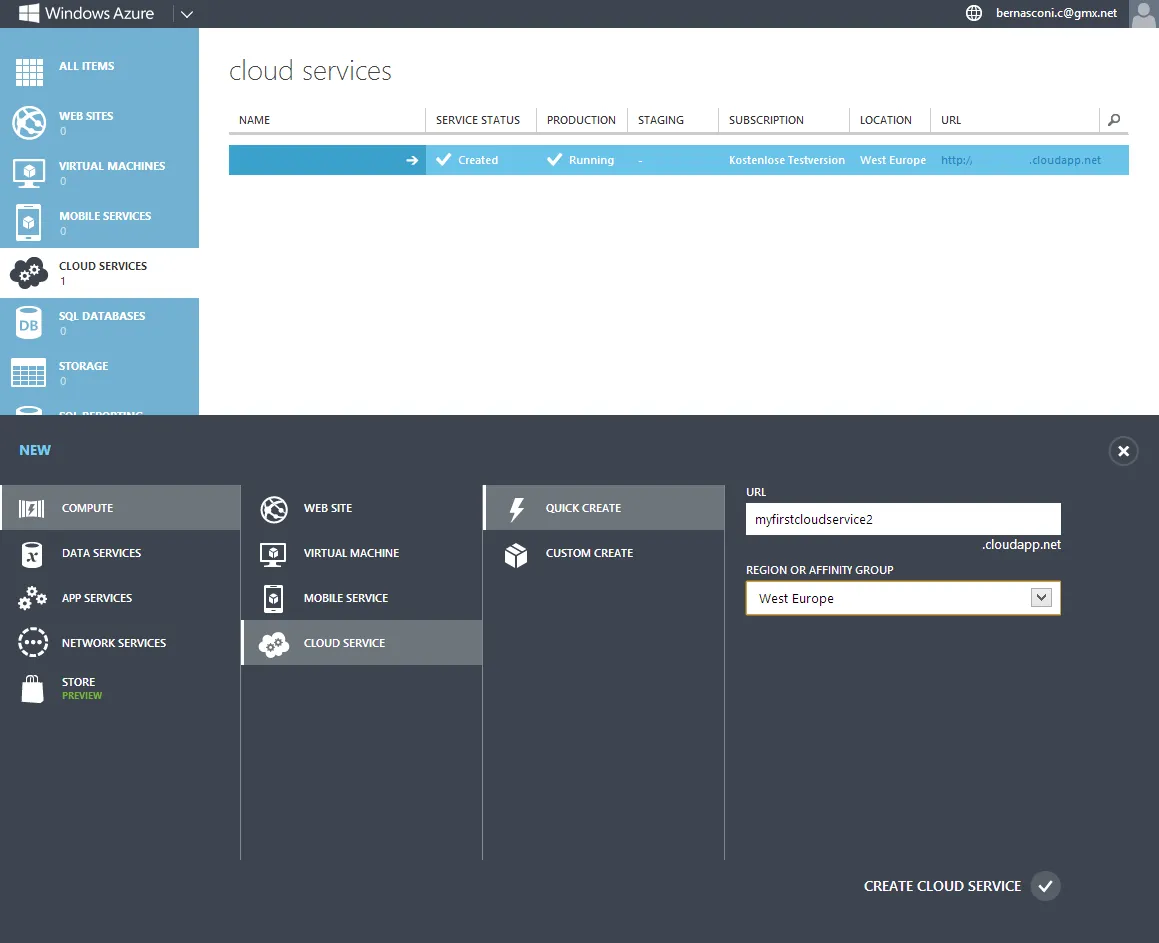Image resolution: width=1159 pixels, height=943 pixels.
Task: Click the URL field containing myfirstcloudservice2
Action: [903, 519]
